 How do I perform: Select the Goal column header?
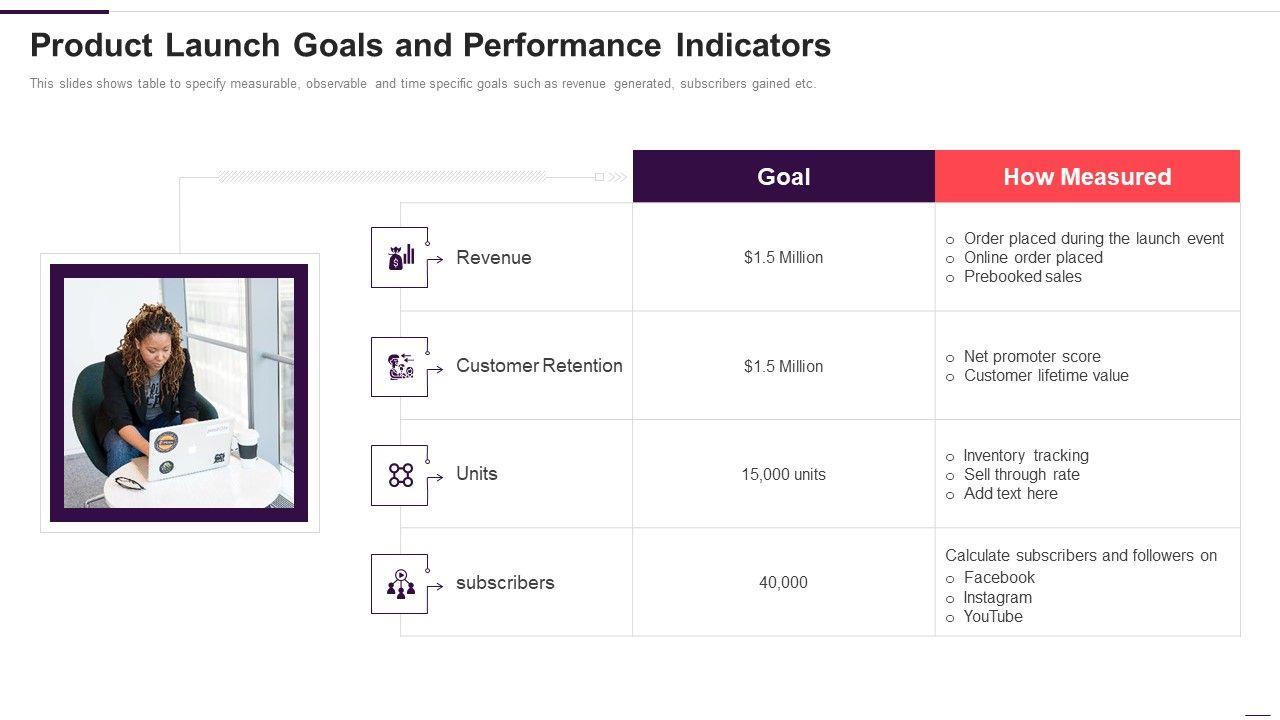click(x=783, y=177)
